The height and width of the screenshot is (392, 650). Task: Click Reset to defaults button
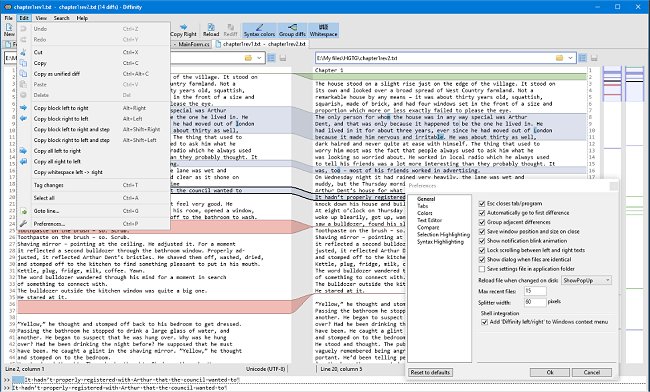pos(430,373)
